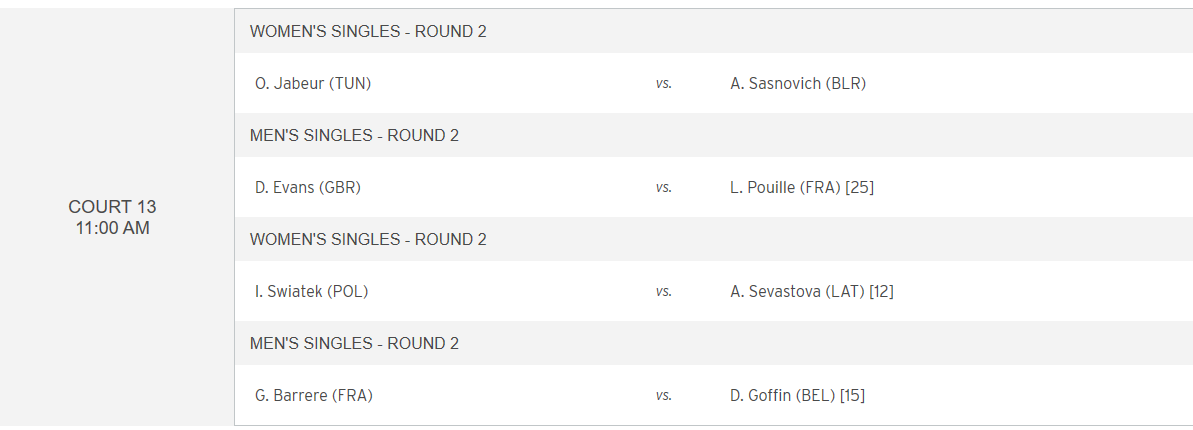Click the COURT 13 heading text

pyautogui.click(x=112, y=207)
